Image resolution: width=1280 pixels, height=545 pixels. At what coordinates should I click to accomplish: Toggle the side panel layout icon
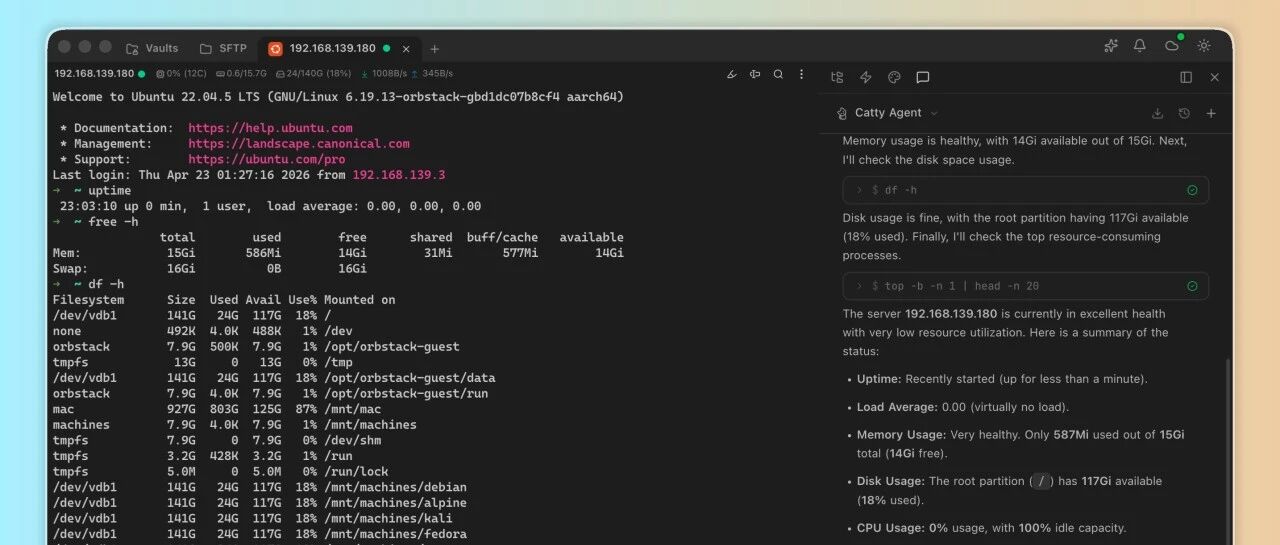coord(1186,77)
